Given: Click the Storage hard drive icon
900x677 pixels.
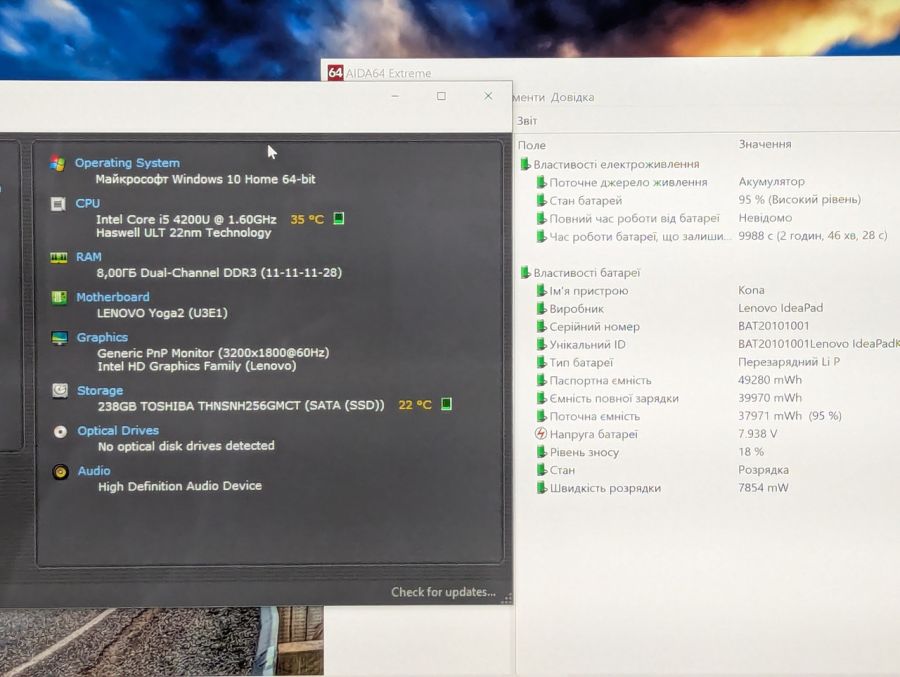Looking at the screenshot, I should pyautogui.click(x=60, y=391).
